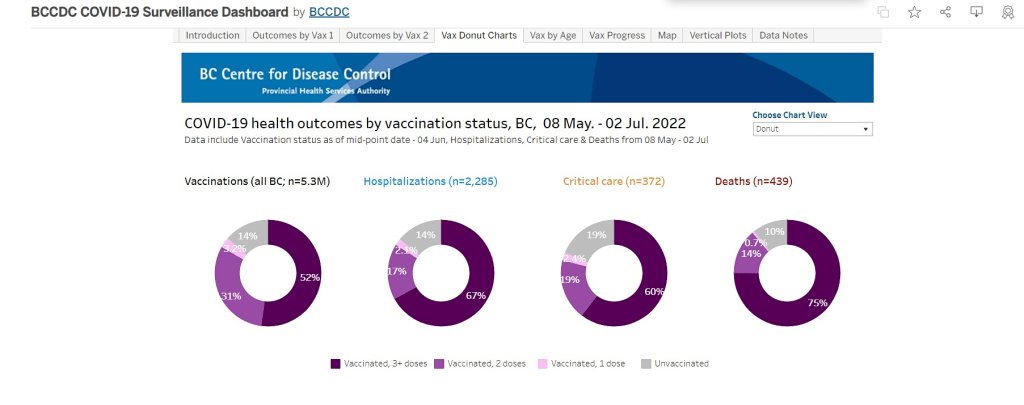Viewport: 1024px width, 405px height.
Task: Click the BCCDC author link
Action: point(330,12)
